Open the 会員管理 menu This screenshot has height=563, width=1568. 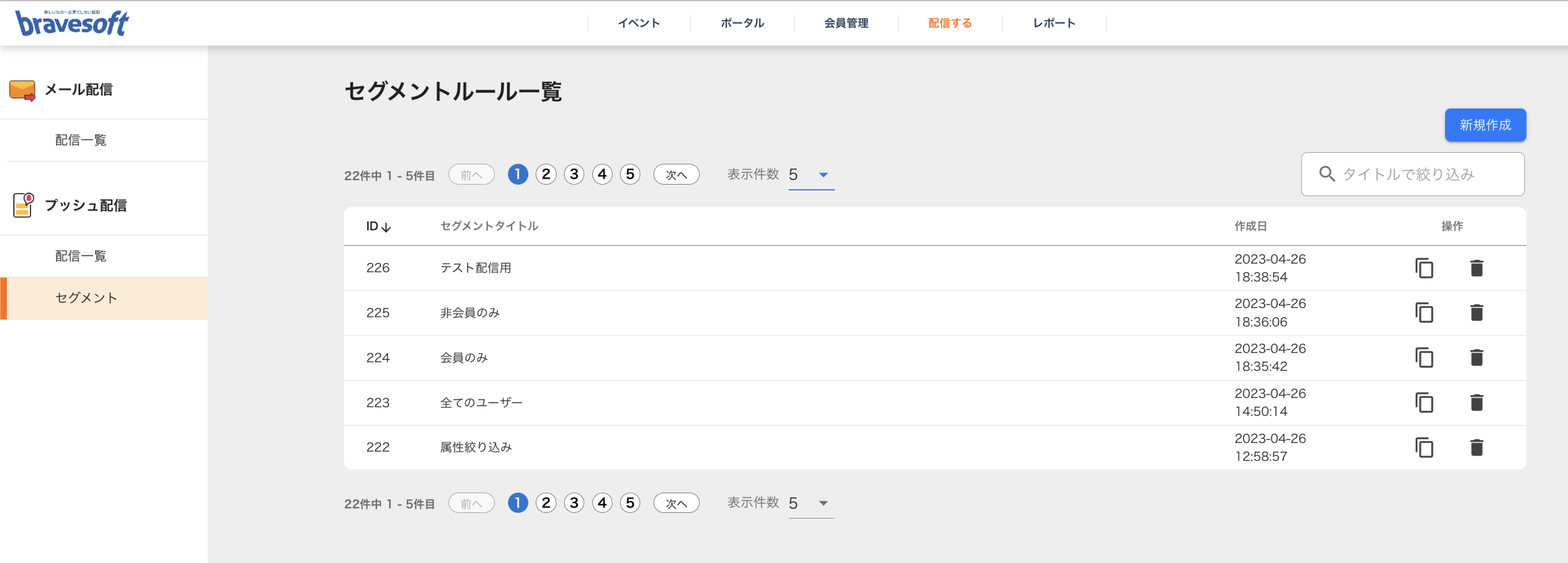(x=846, y=23)
